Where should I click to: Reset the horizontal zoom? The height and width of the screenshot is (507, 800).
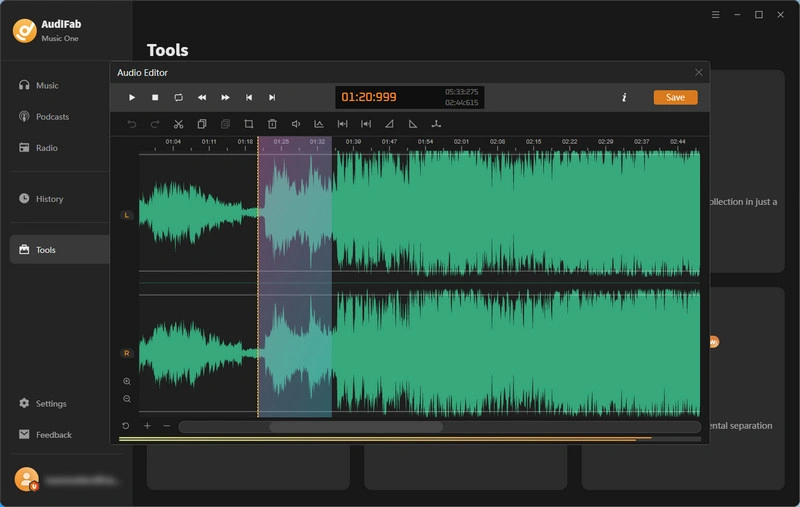(126, 426)
